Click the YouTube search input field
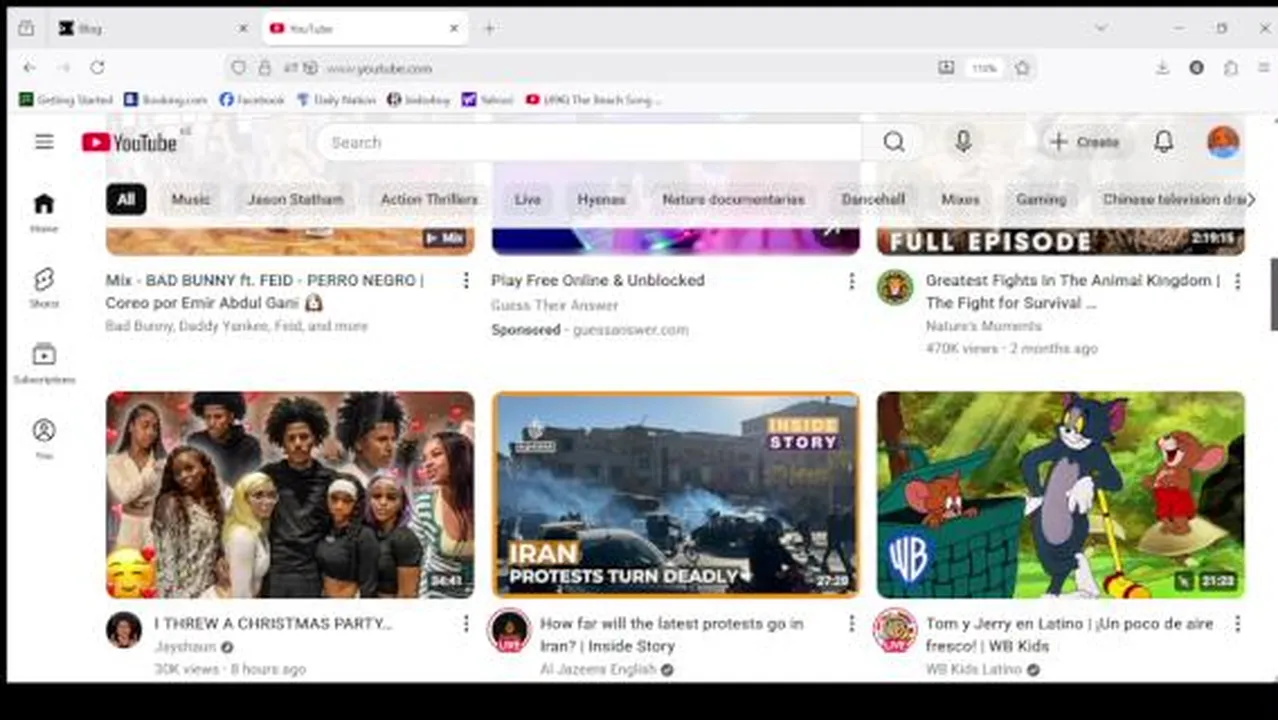Viewport: 1278px width, 720px height. point(590,142)
